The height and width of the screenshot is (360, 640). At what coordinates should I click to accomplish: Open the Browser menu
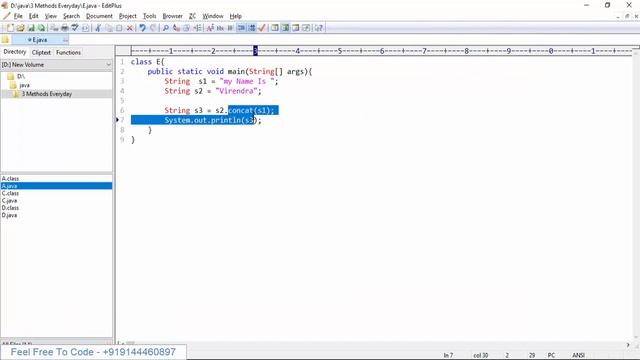(x=172, y=16)
